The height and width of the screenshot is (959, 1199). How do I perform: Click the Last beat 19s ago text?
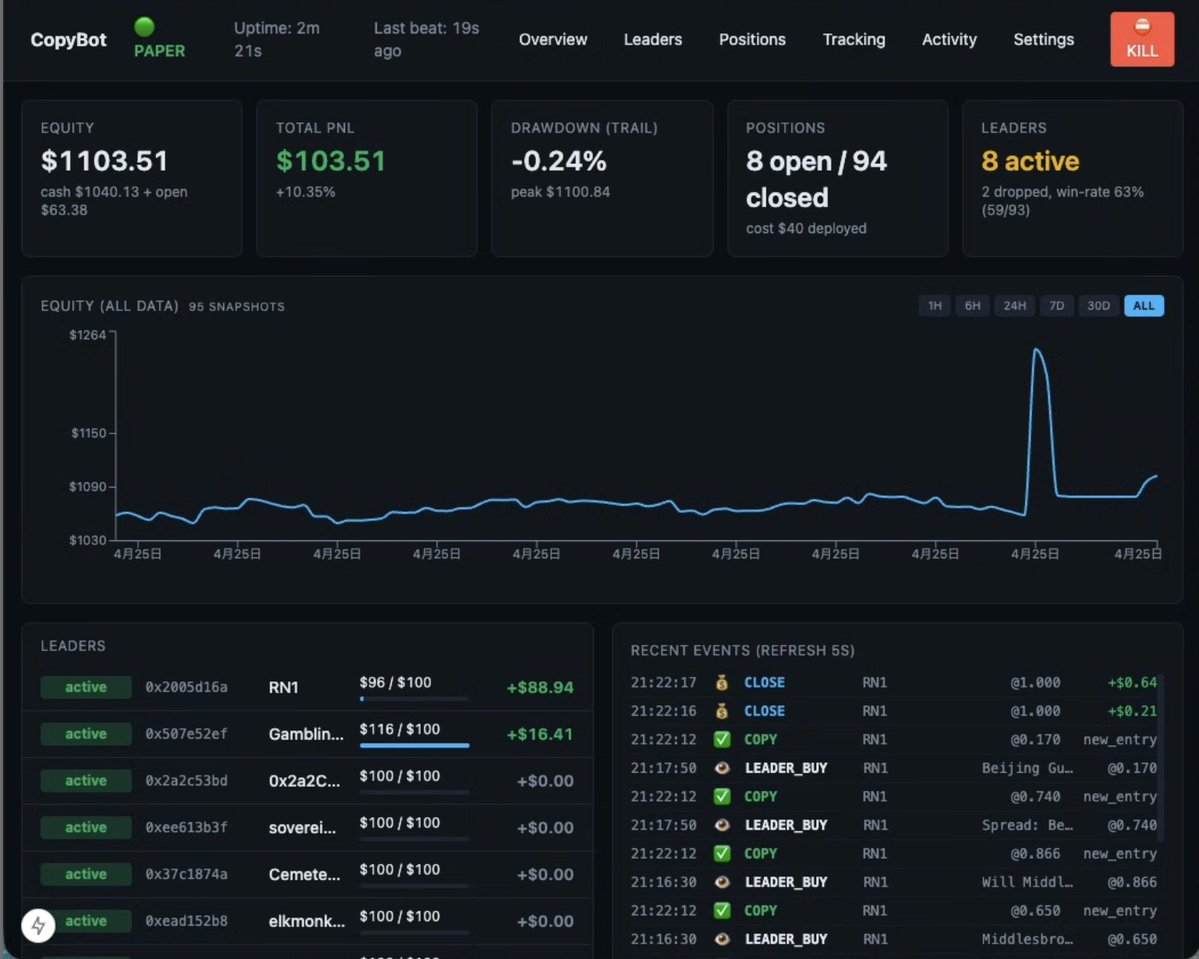click(x=426, y=39)
